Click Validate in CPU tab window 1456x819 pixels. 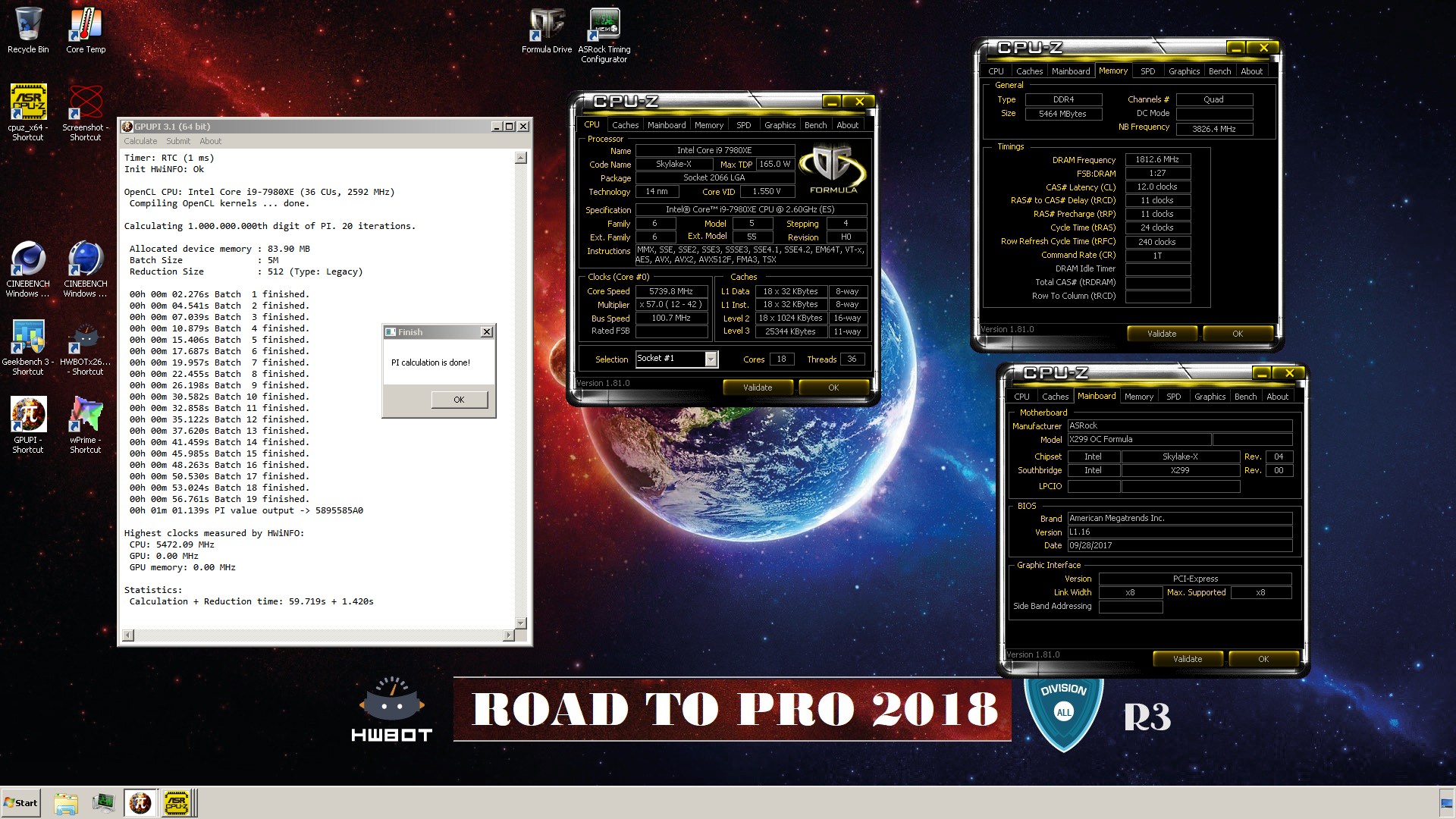pos(758,388)
